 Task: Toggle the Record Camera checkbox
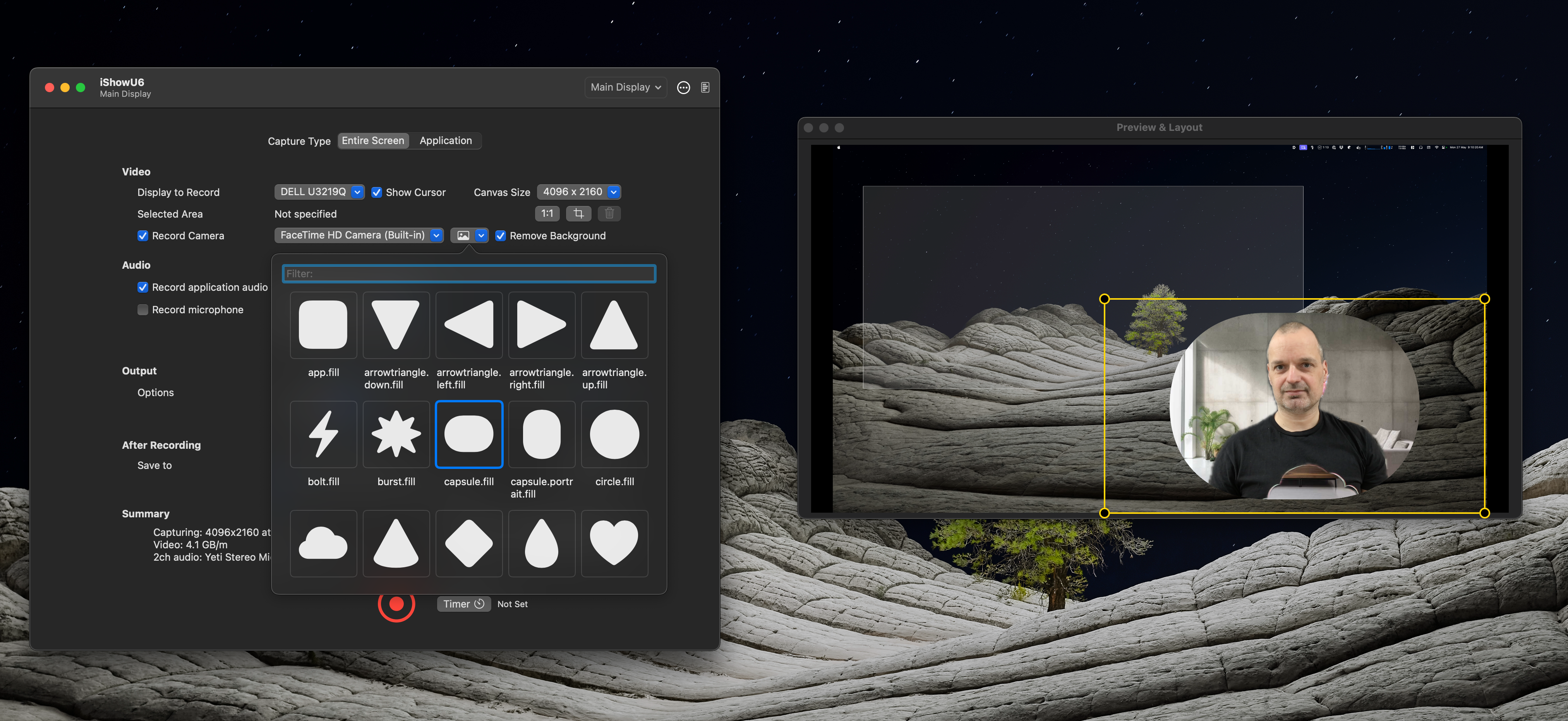142,236
